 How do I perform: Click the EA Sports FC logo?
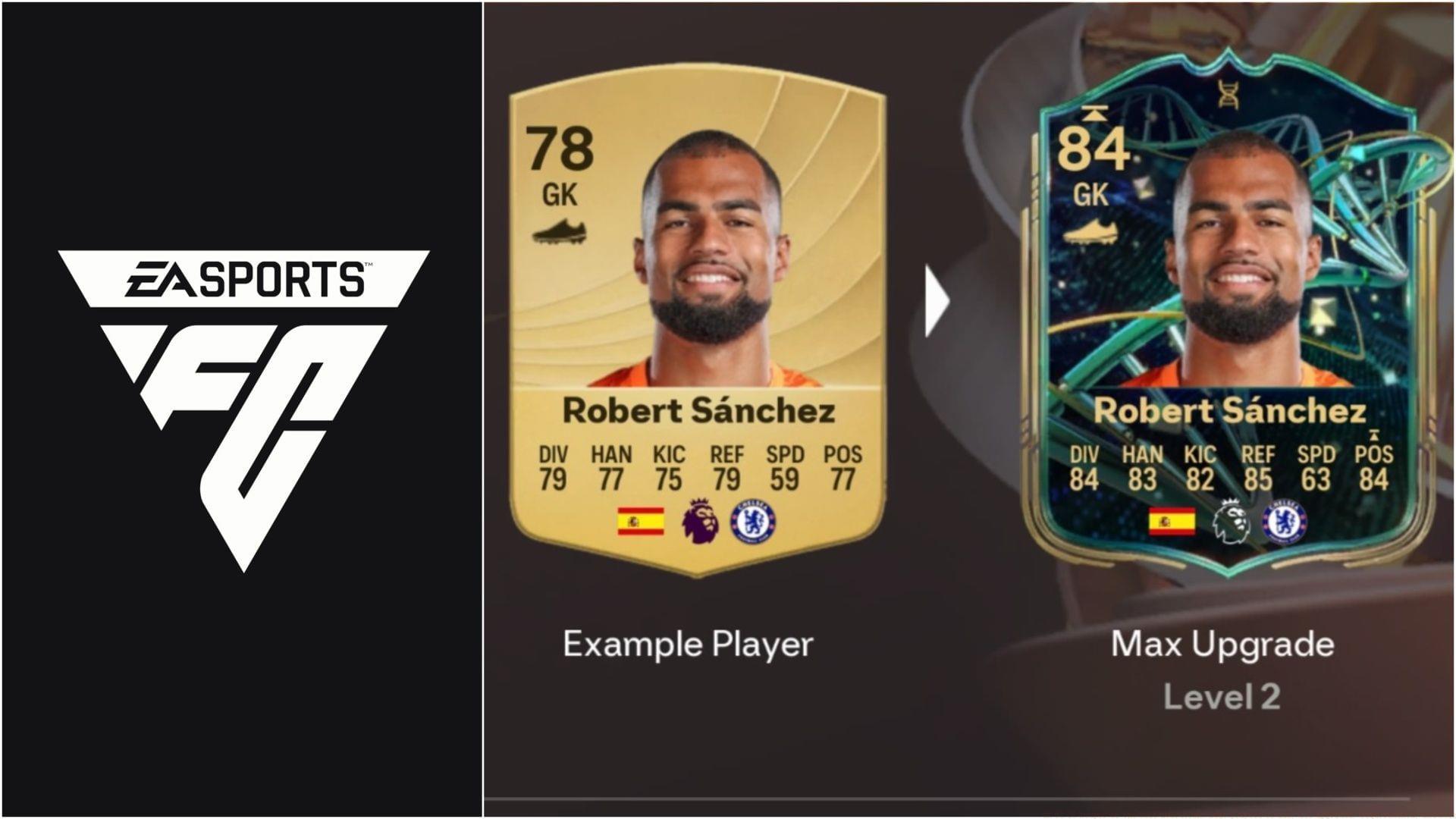(243, 410)
